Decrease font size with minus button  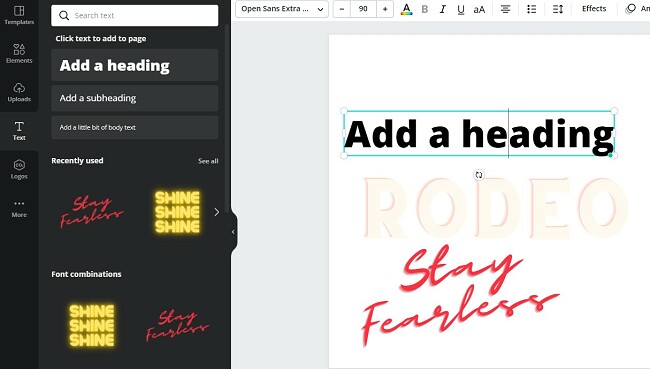pos(342,9)
